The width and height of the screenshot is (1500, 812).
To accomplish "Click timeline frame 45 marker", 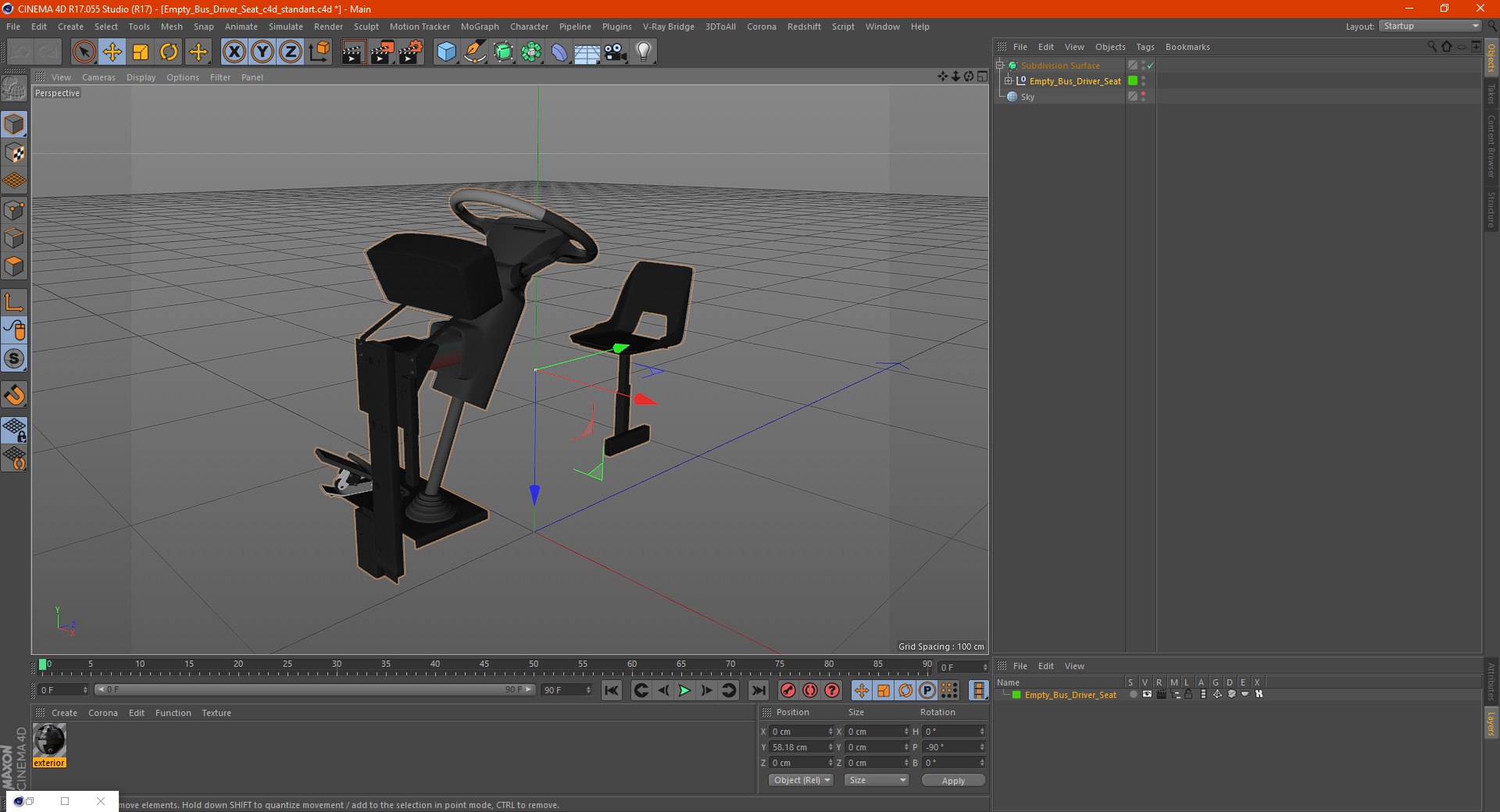I will 484,664.
